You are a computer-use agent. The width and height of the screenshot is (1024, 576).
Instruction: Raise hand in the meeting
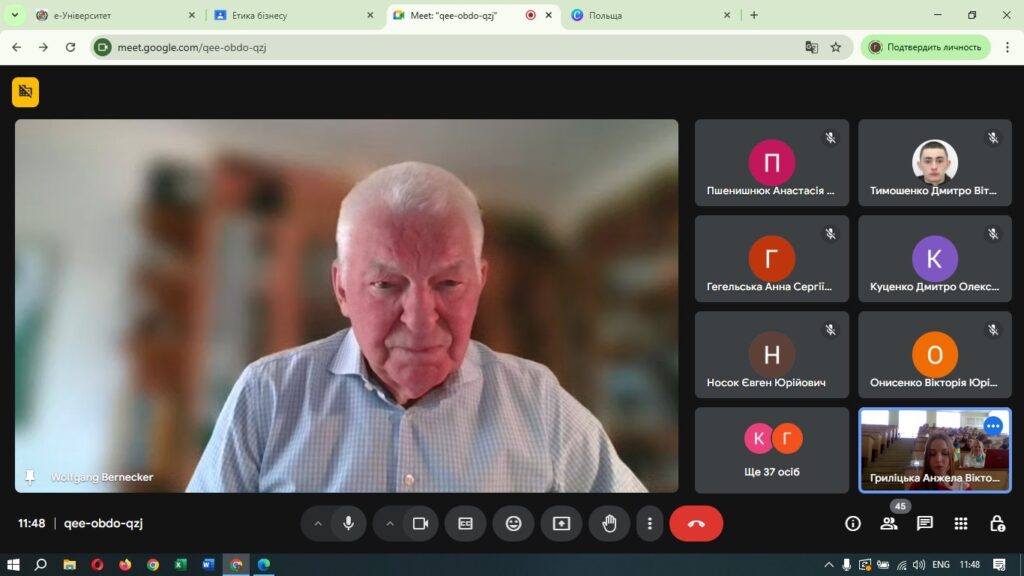[x=609, y=523]
